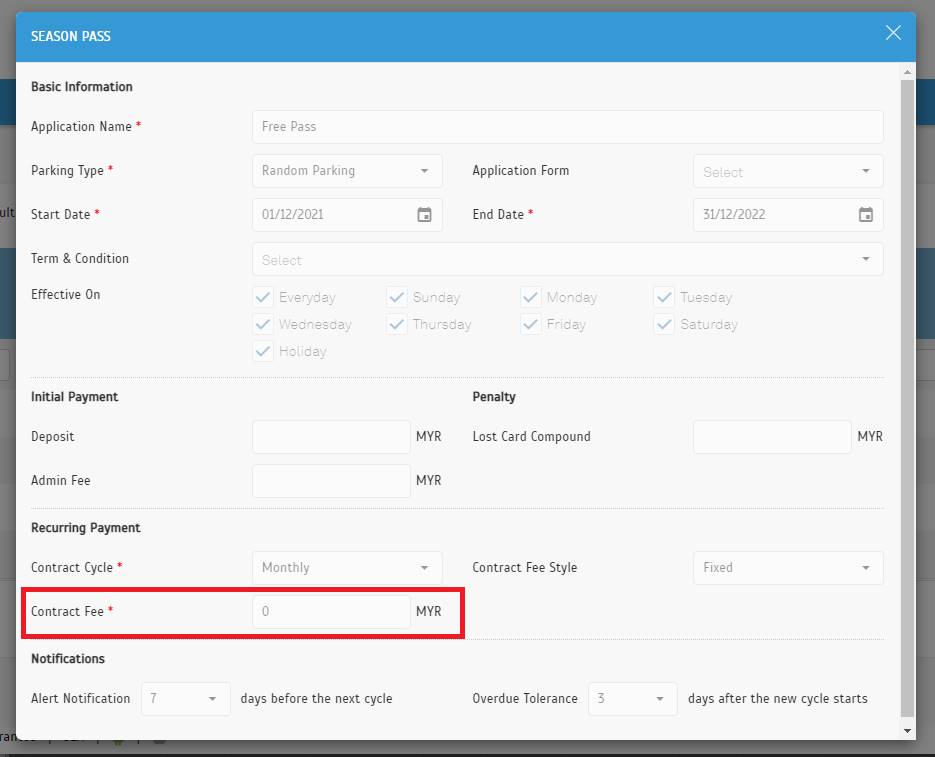Open the Contract Cycle dropdown

click(x=347, y=567)
